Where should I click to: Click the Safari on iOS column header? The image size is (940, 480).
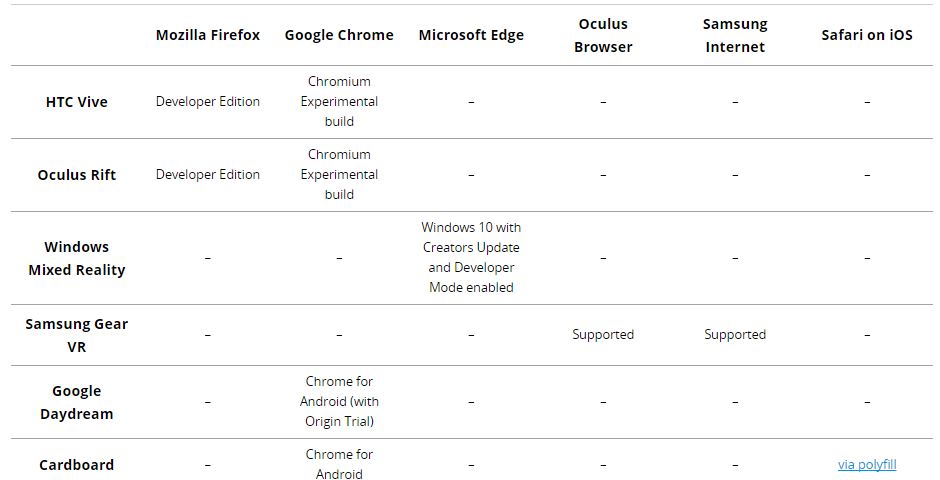click(x=867, y=35)
